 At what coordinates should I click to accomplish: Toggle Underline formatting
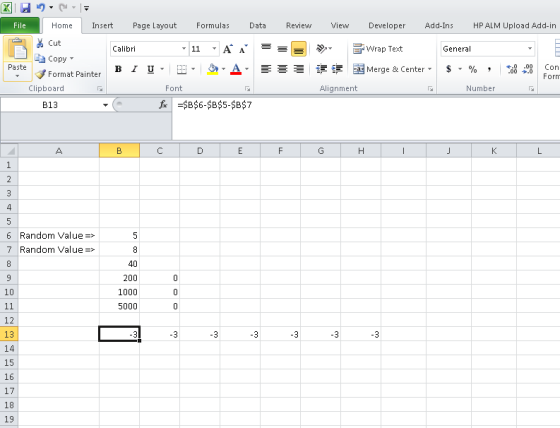click(x=151, y=69)
